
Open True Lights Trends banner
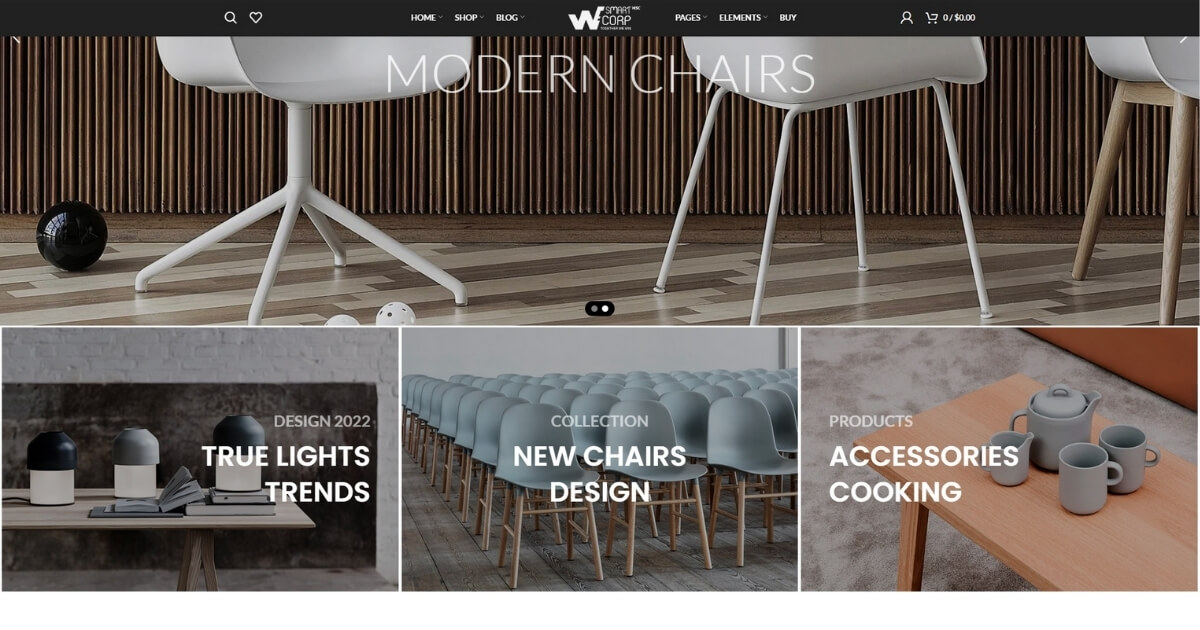tap(200, 459)
